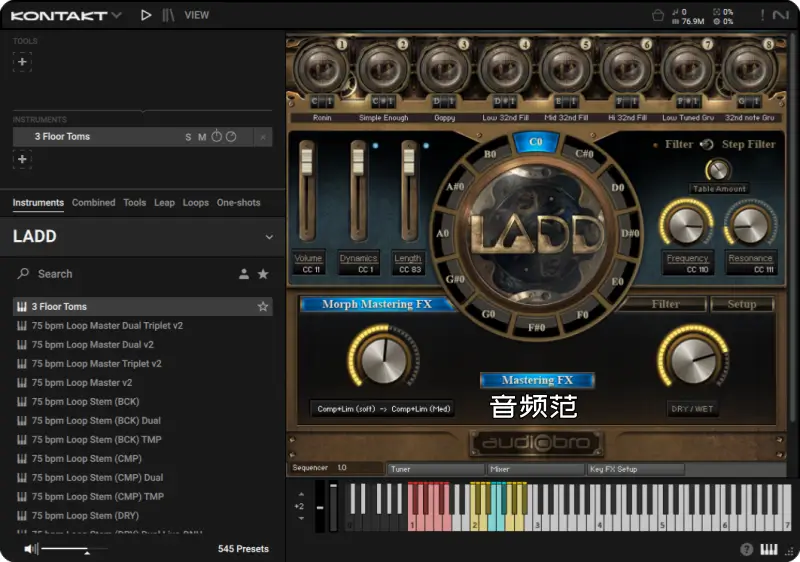Screen dimensions: 800x562
Task: Click the play button in the Kontakt header
Action: pos(146,15)
